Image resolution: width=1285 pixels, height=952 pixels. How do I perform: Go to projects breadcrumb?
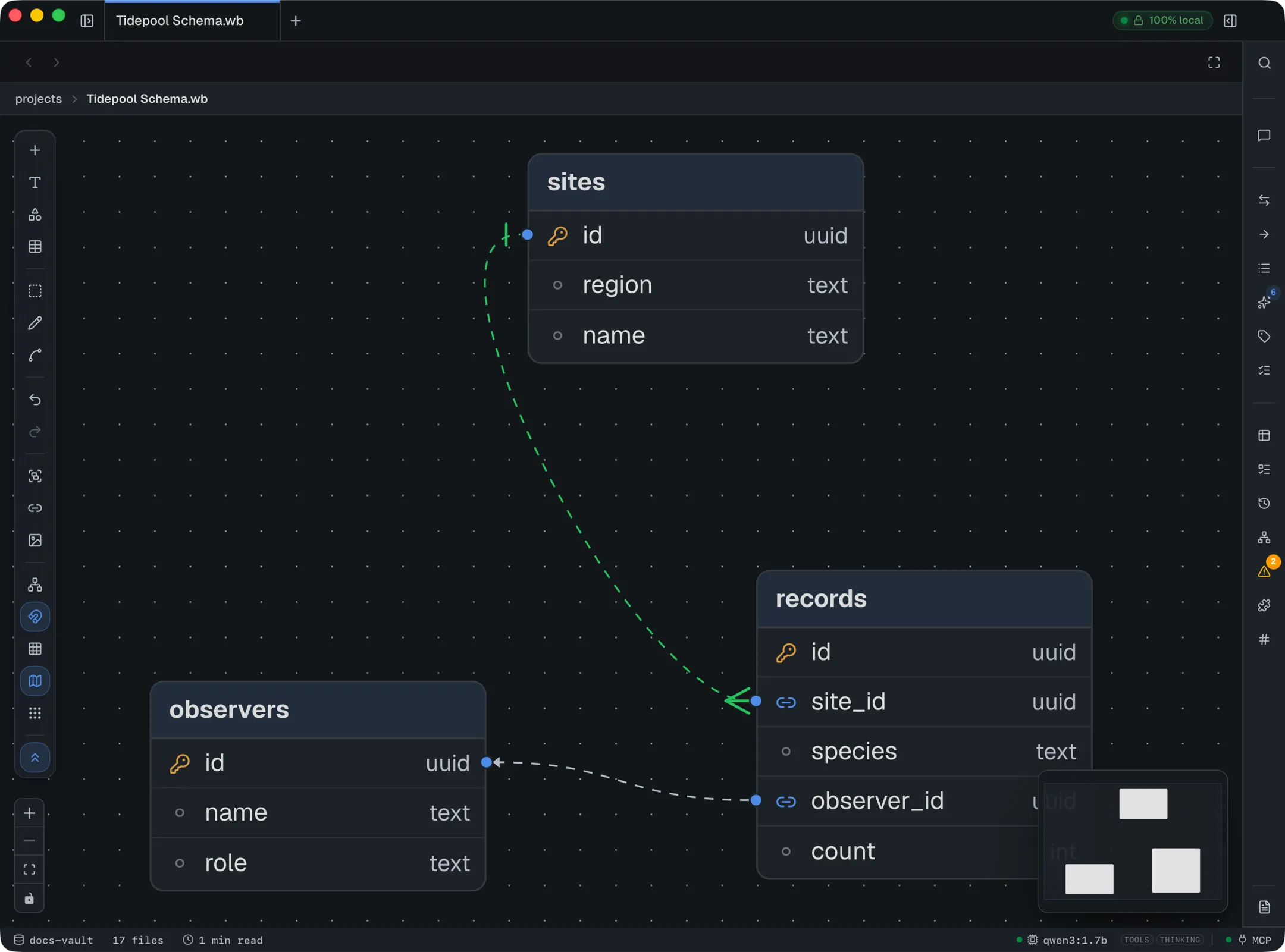tap(39, 99)
